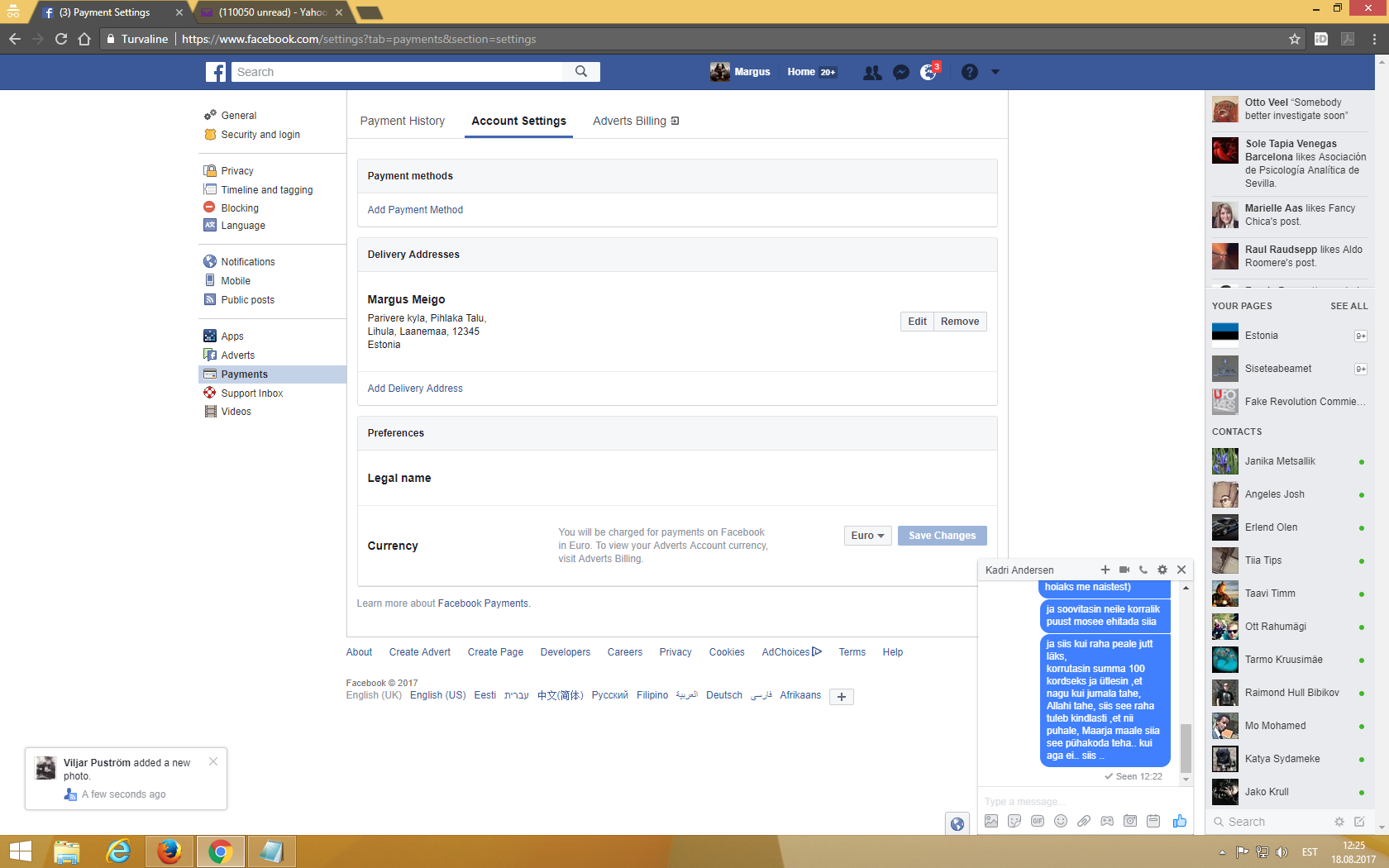Close the Kadri Andersen chat window

point(1181,570)
